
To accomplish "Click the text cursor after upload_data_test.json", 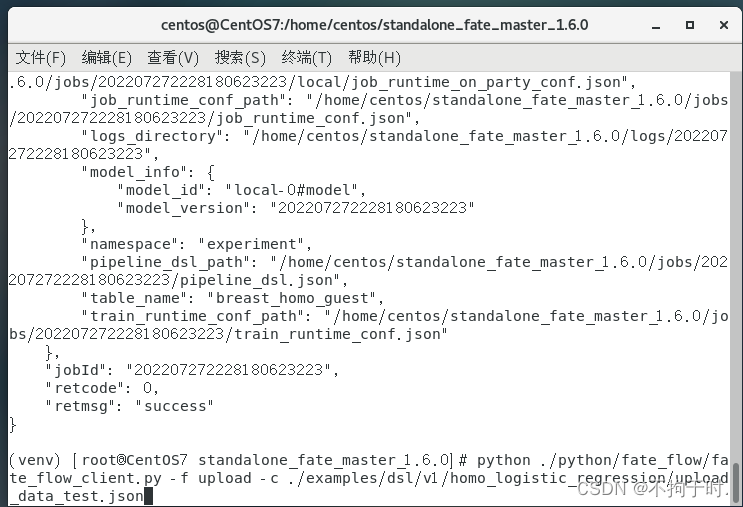I will coord(148,496).
